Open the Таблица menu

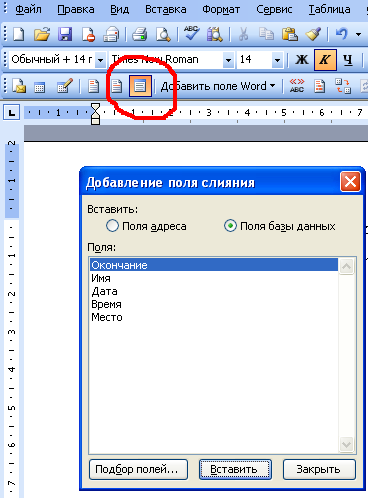[329, 9]
